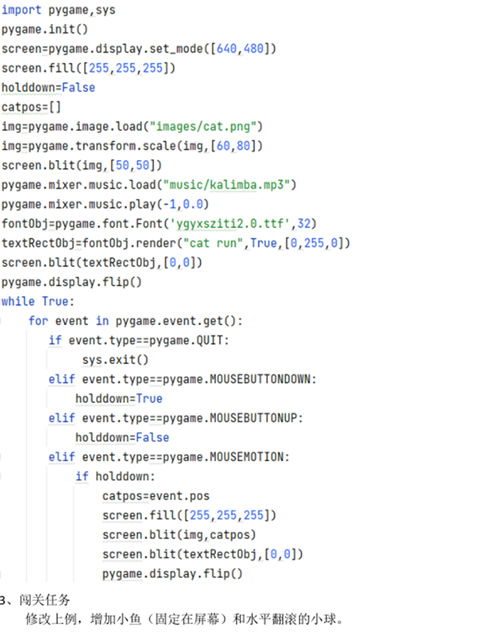This screenshot has height=637, width=500.
Task: Click the catpos=event.pos line
Action: pos(156,496)
